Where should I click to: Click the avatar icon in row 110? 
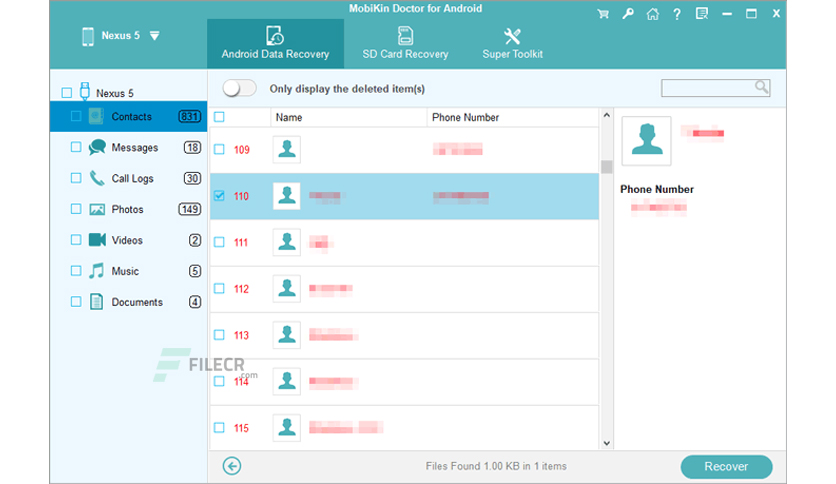287,196
